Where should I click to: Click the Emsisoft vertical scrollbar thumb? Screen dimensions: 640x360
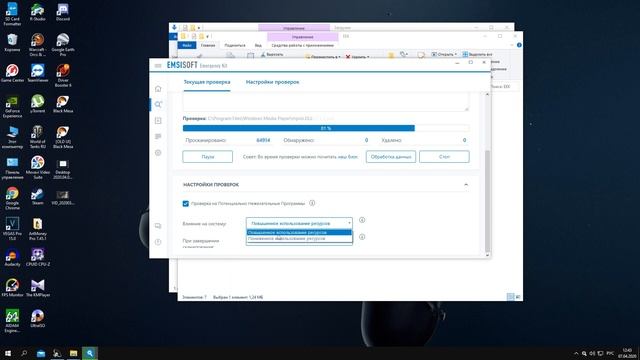(x=487, y=200)
